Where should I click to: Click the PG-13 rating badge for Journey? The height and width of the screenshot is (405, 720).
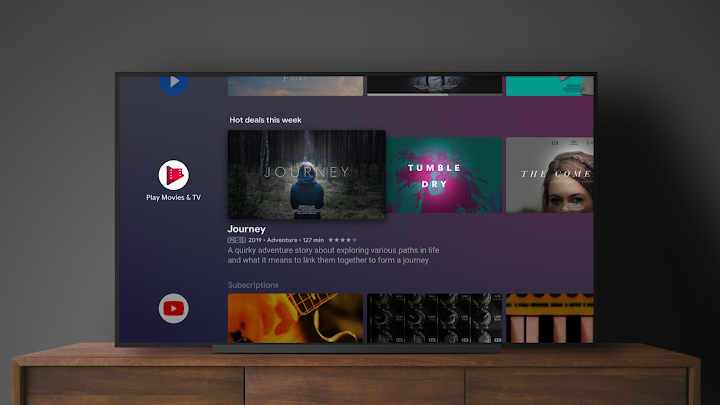coord(236,240)
